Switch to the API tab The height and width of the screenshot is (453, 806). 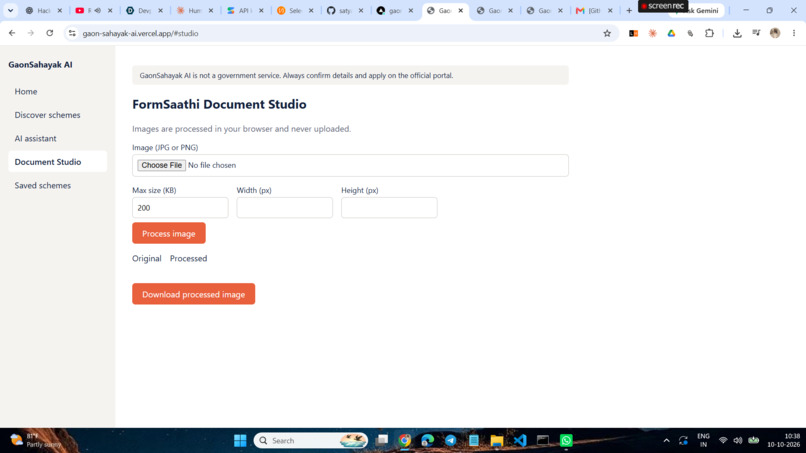pyautogui.click(x=245, y=10)
